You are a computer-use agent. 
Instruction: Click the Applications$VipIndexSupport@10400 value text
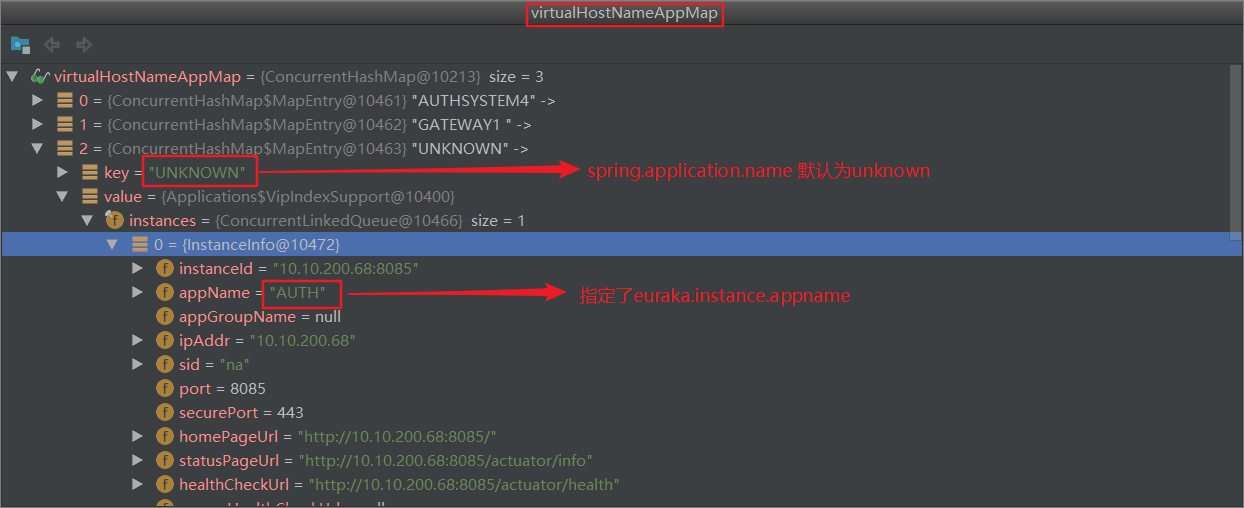[307, 197]
